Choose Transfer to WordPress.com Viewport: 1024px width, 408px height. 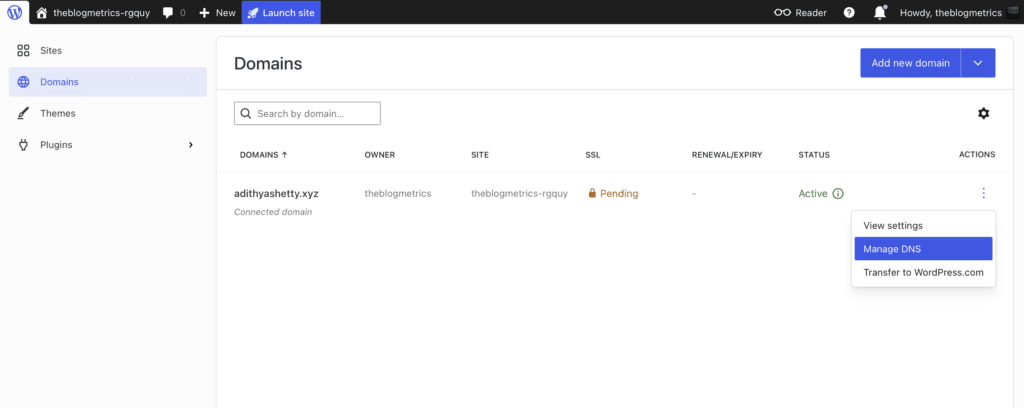(923, 272)
